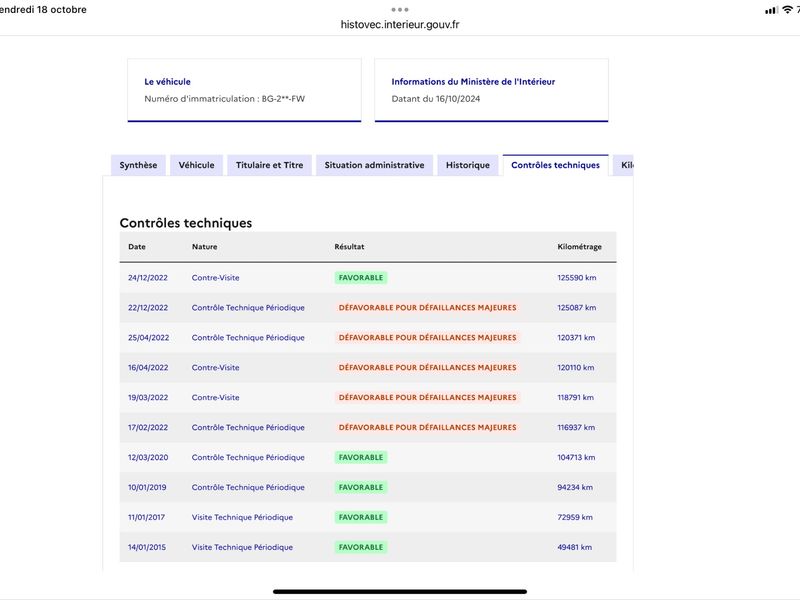Click the Kilométrage column header
This screenshot has width=800, height=600.
(x=579, y=246)
